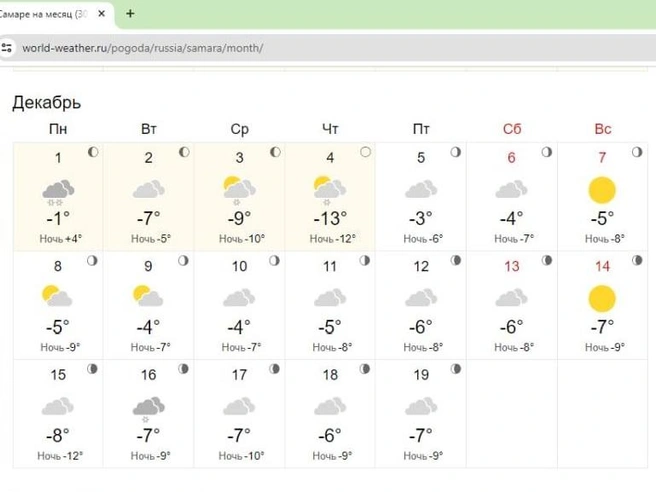Click the moon phase icon on December 1
Screen dimensions: 656x492
(x=93, y=152)
